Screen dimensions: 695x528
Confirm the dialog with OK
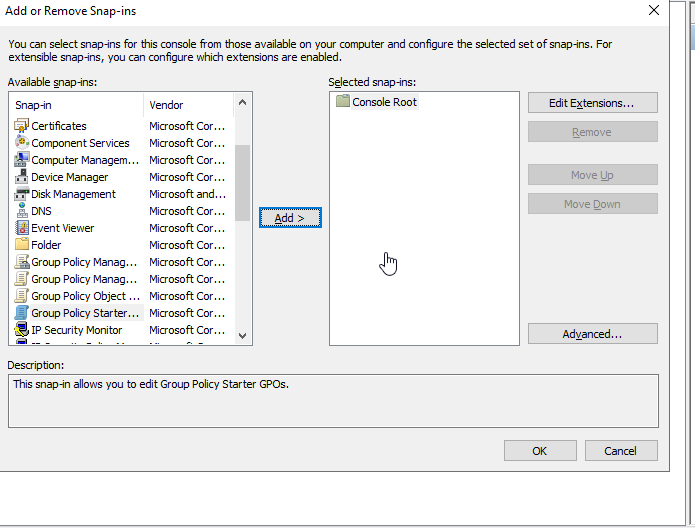tap(540, 451)
